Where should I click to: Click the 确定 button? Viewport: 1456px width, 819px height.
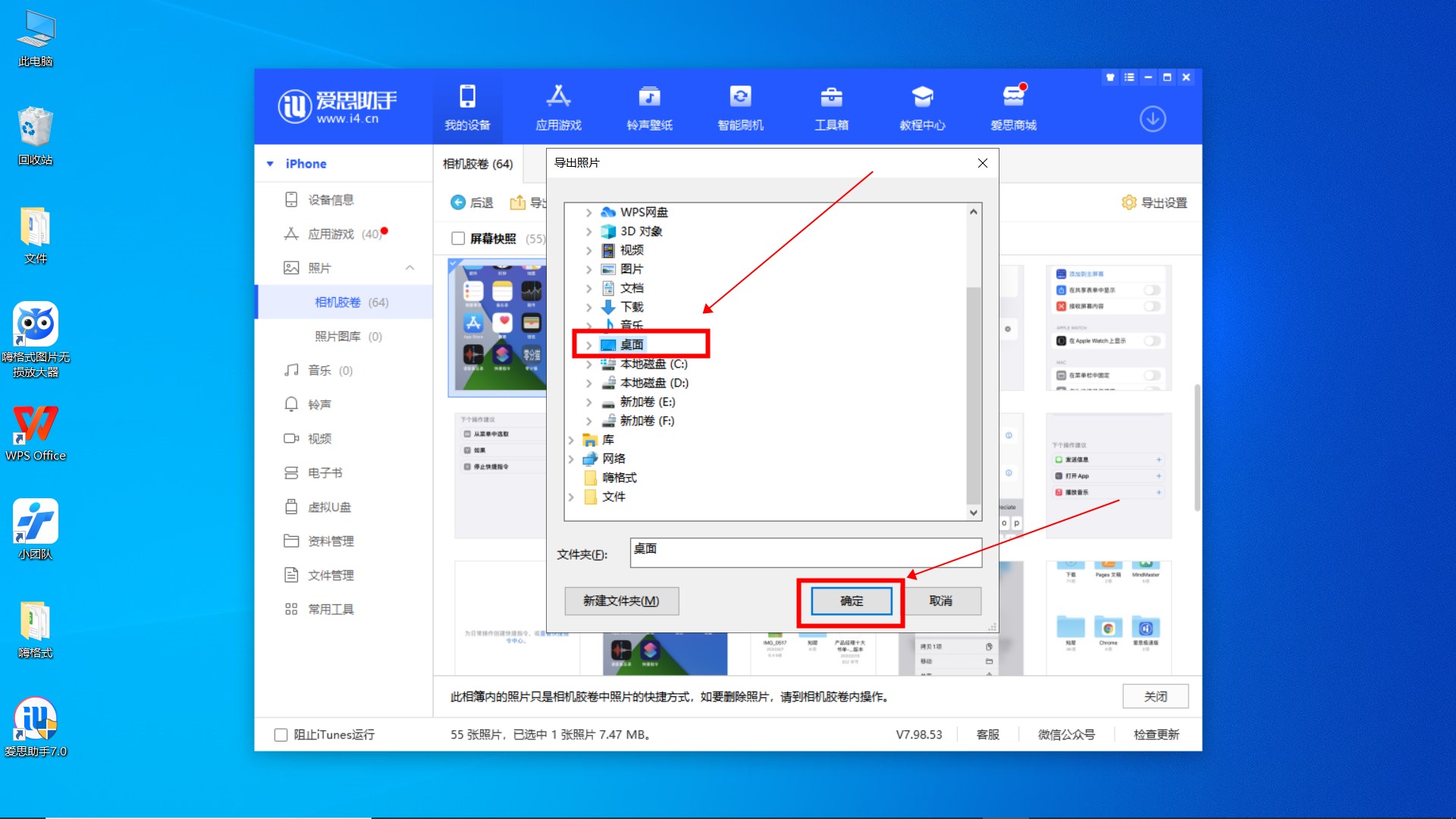tap(851, 601)
